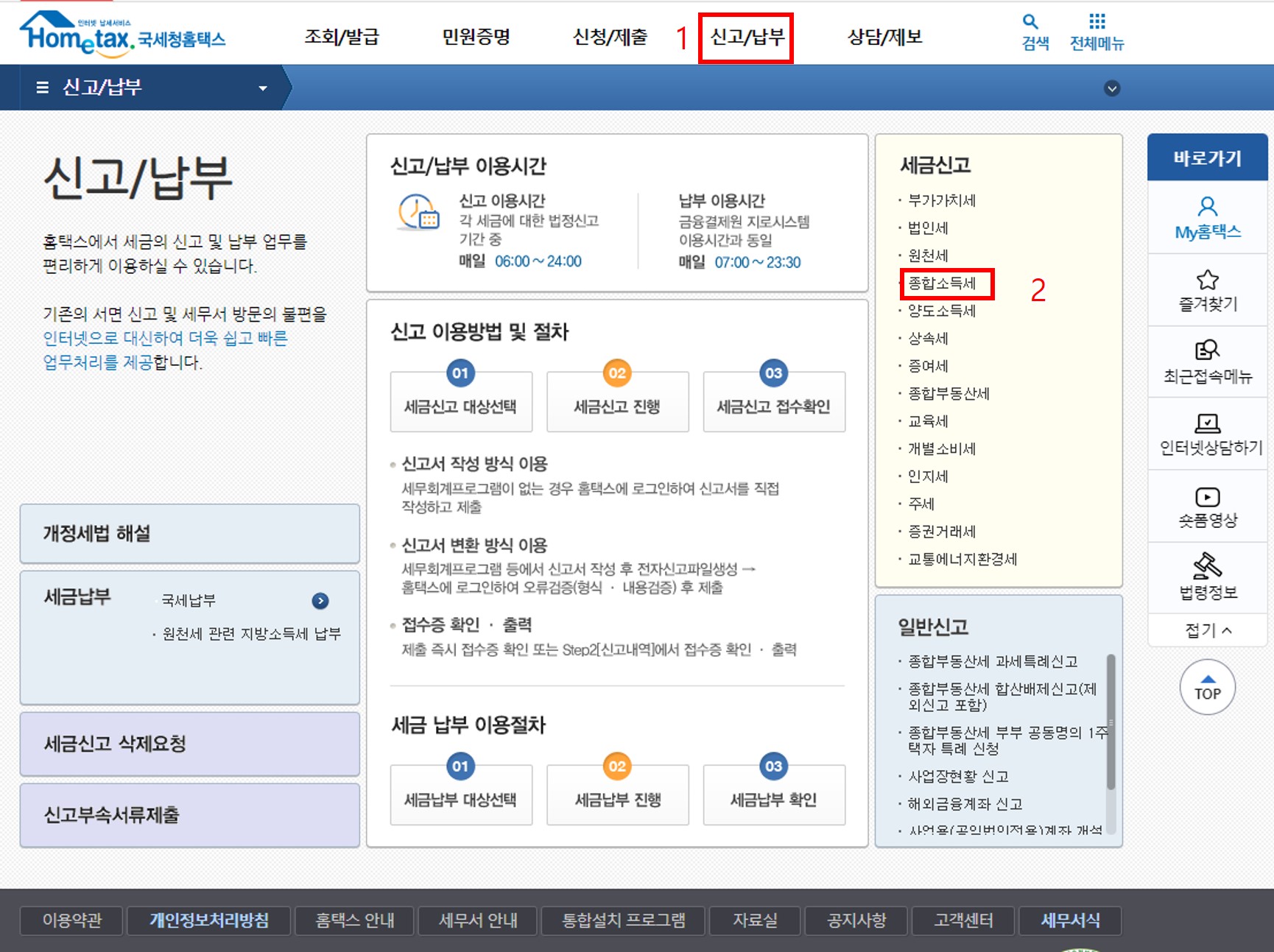Open the 검색 search icon

[x=1031, y=21]
